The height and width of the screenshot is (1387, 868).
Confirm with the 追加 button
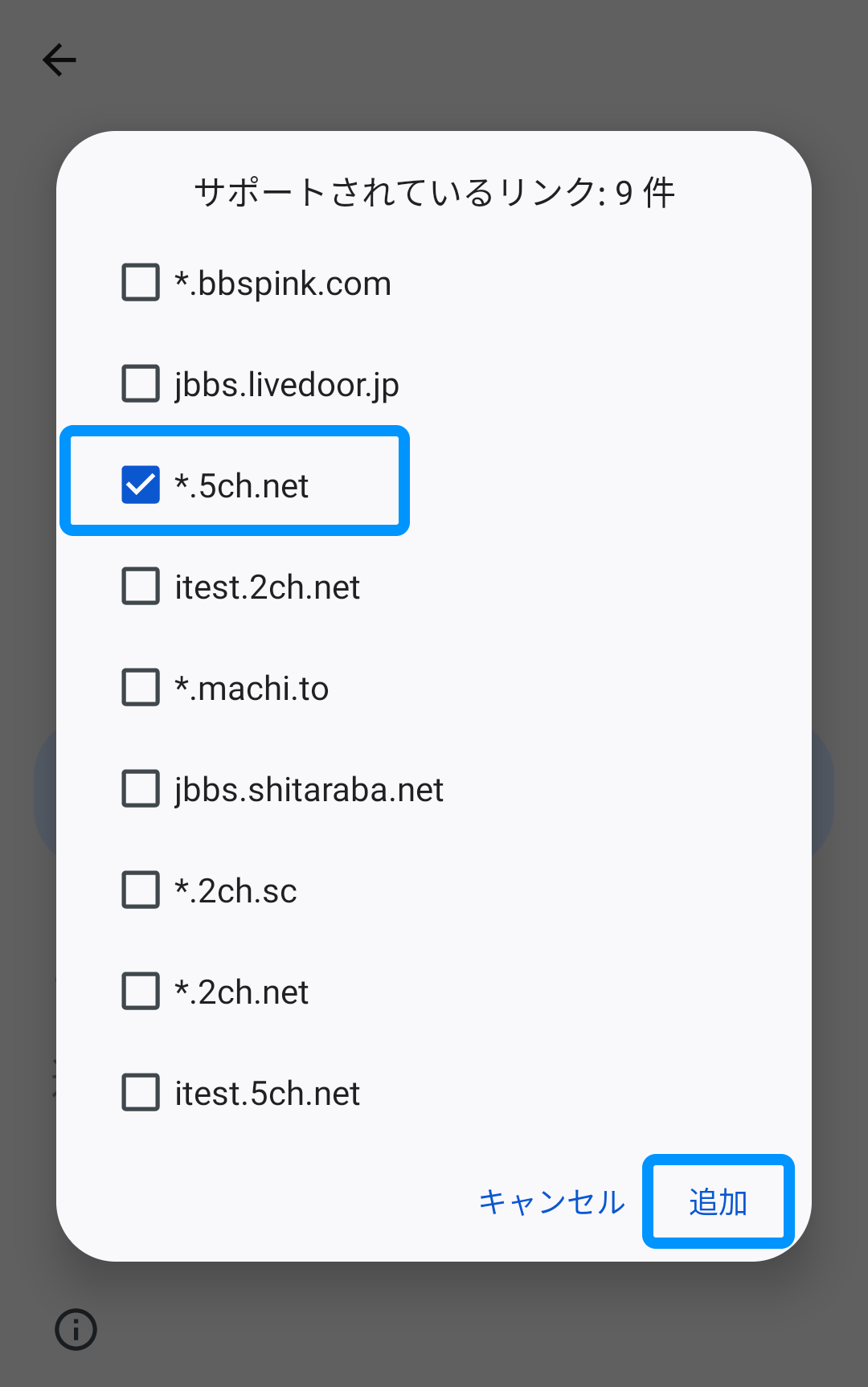pos(718,1202)
